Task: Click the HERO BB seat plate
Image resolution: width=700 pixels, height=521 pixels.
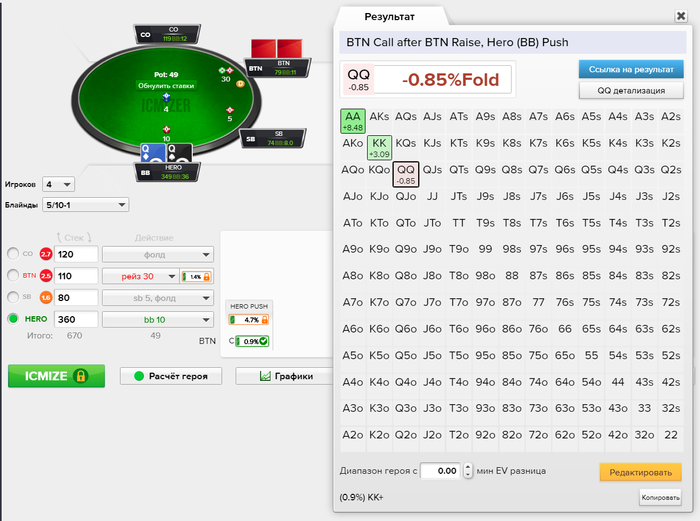Action: click(x=167, y=172)
